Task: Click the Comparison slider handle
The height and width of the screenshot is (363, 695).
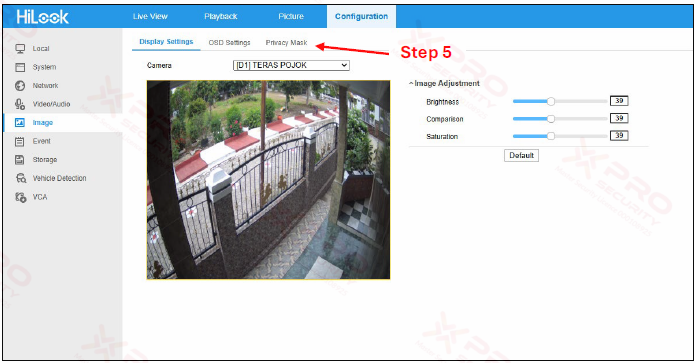Action: (551, 119)
